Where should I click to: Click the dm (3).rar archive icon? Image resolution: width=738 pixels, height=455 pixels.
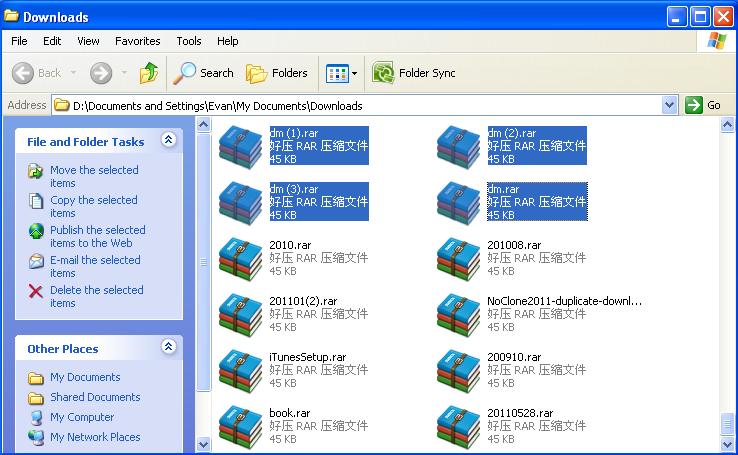tap(241, 203)
